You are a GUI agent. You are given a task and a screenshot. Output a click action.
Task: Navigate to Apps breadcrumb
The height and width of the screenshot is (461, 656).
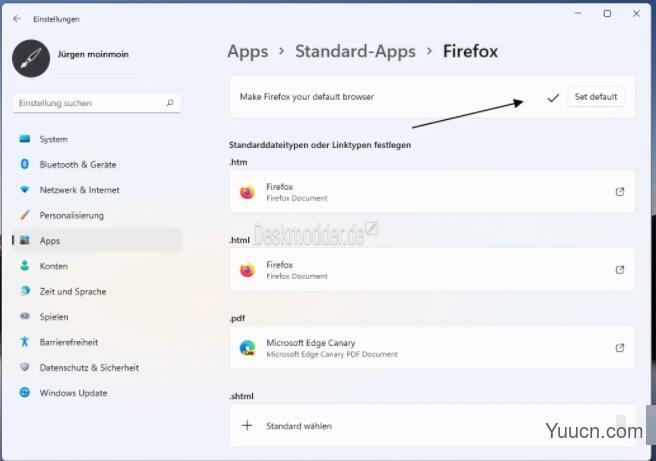(x=248, y=52)
